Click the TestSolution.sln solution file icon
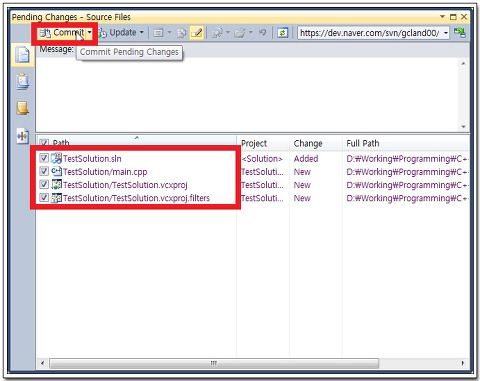The width and height of the screenshot is (480, 381). coord(56,158)
